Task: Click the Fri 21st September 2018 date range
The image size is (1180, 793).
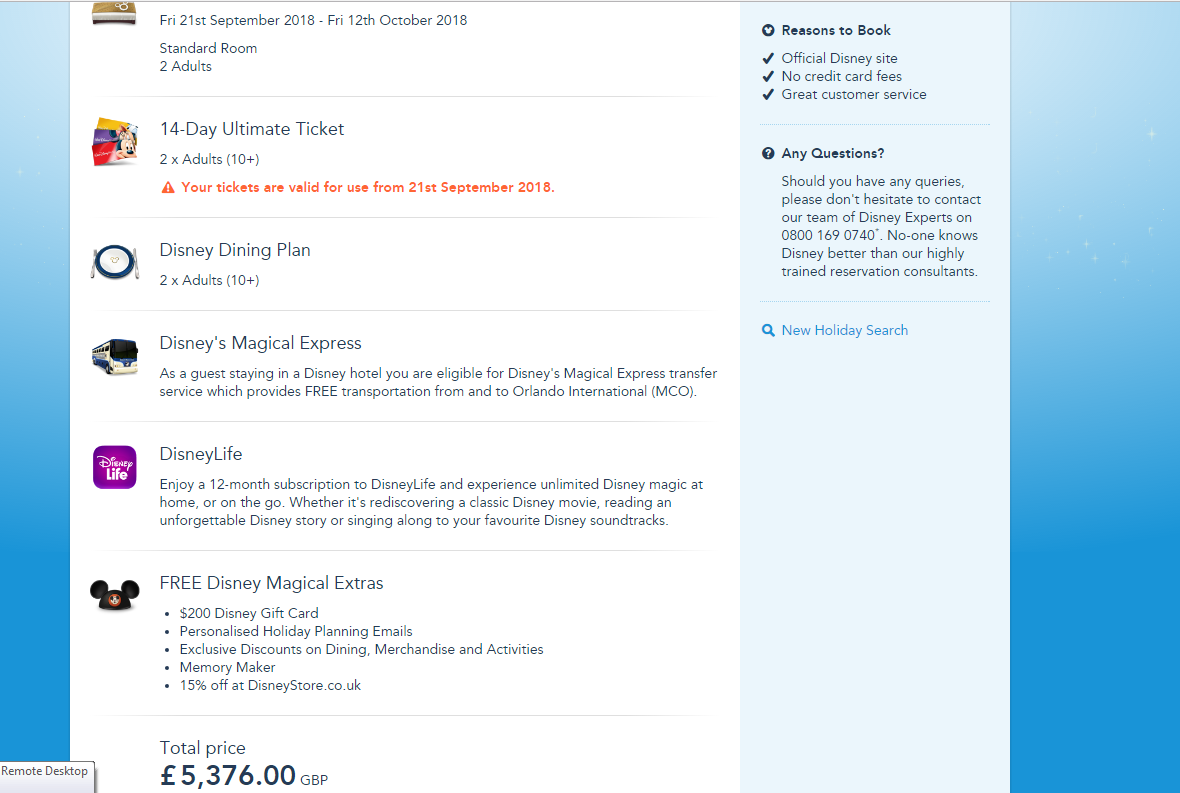Action: [x=313, y=20]
